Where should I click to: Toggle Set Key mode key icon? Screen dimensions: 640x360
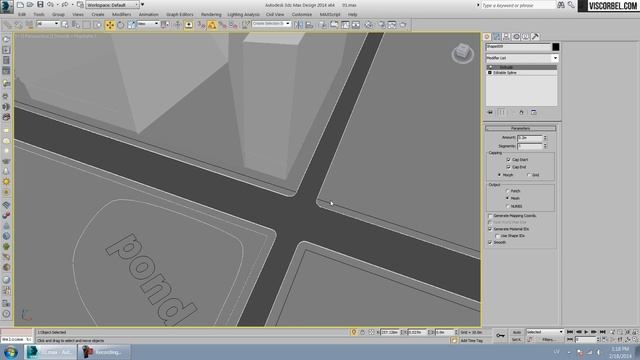coord(500,336)
